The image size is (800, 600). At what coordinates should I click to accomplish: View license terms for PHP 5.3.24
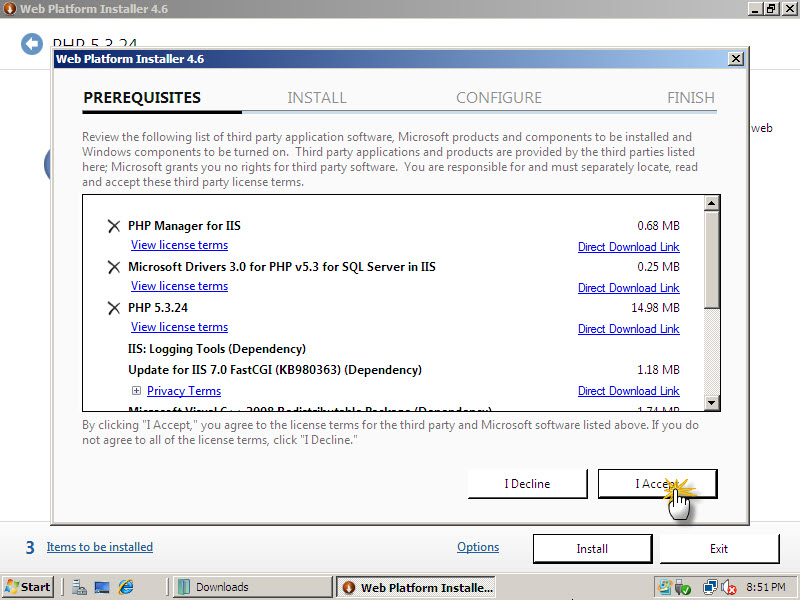(179, 327)
